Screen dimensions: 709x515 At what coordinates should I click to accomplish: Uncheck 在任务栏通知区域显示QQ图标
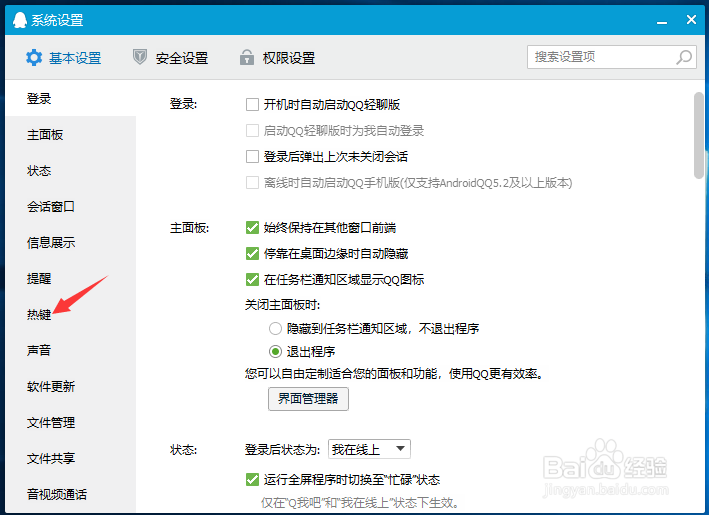pyautogui.click(x=252, y=279)
